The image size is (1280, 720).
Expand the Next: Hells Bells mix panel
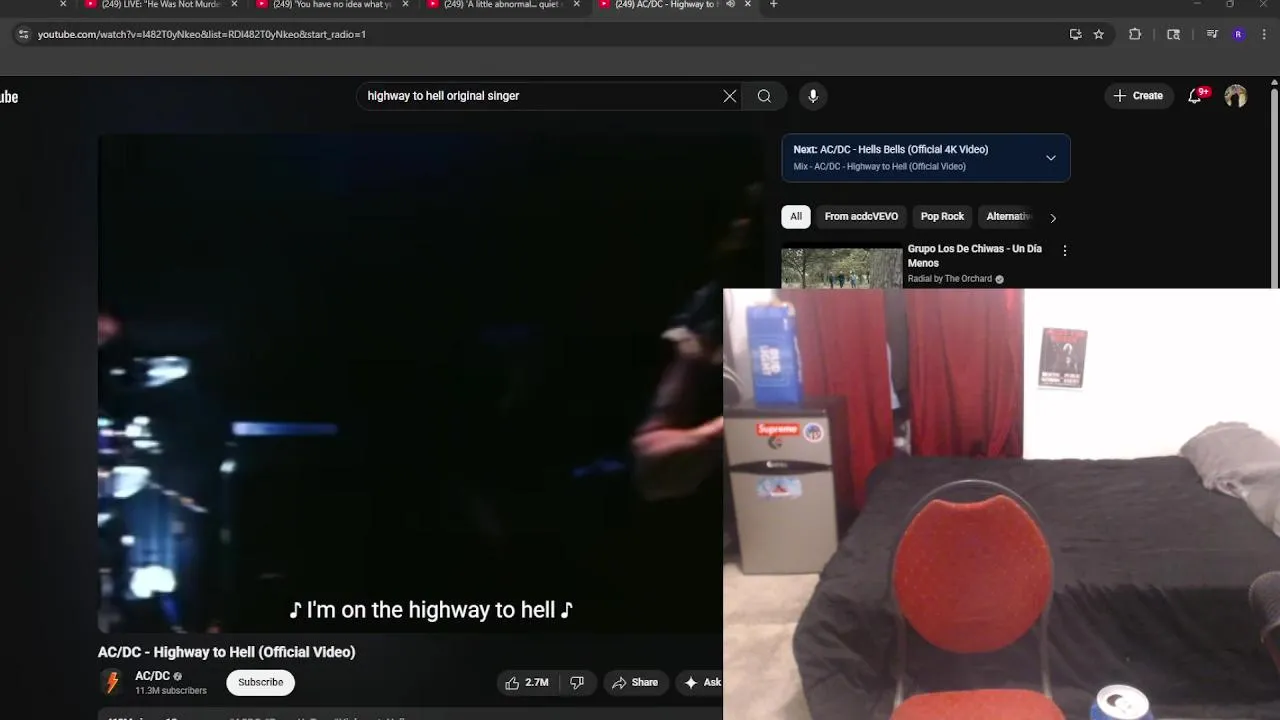click(1051, 158)
